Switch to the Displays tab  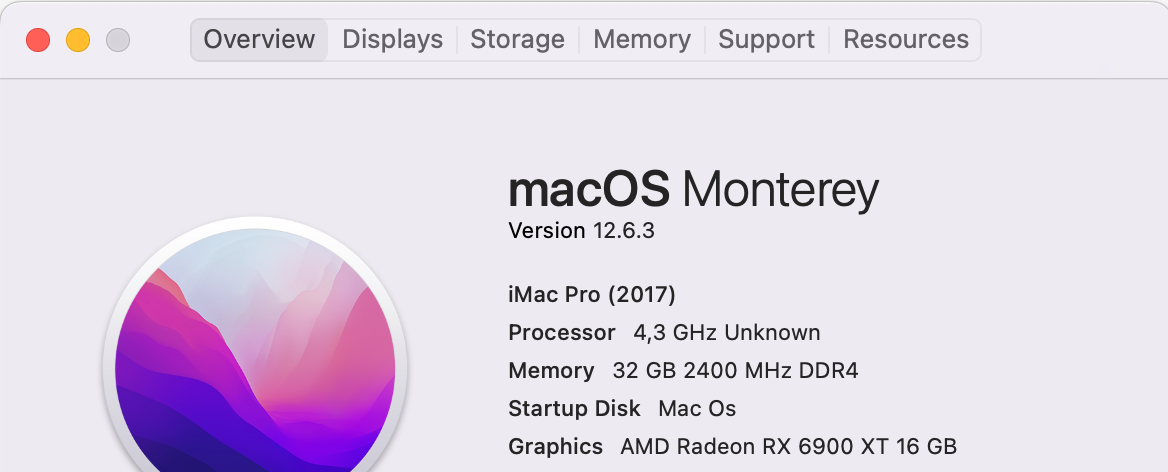[392, 40]
